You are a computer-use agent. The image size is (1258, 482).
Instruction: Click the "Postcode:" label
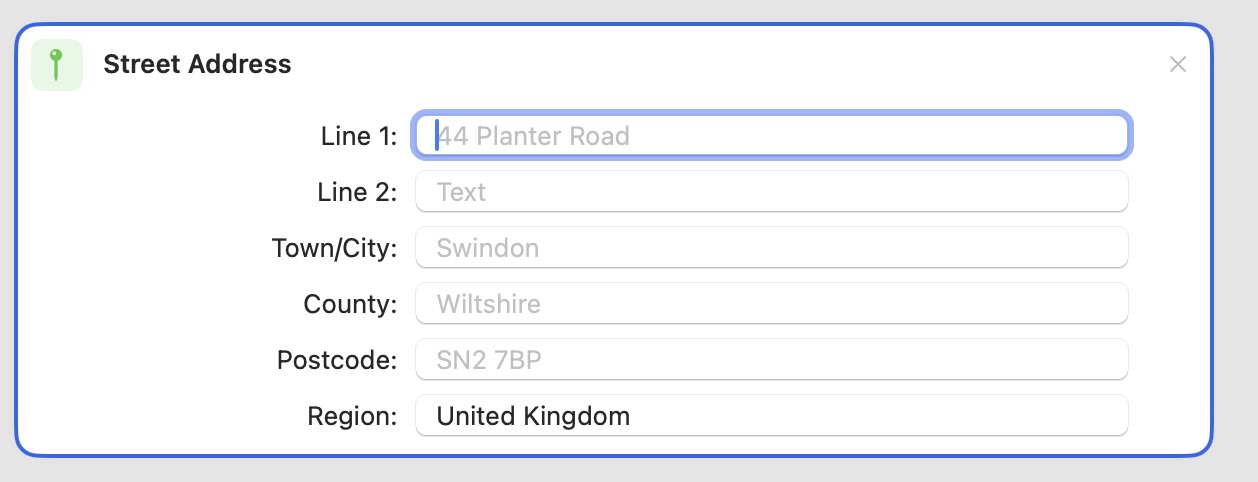tap(338, 360)
